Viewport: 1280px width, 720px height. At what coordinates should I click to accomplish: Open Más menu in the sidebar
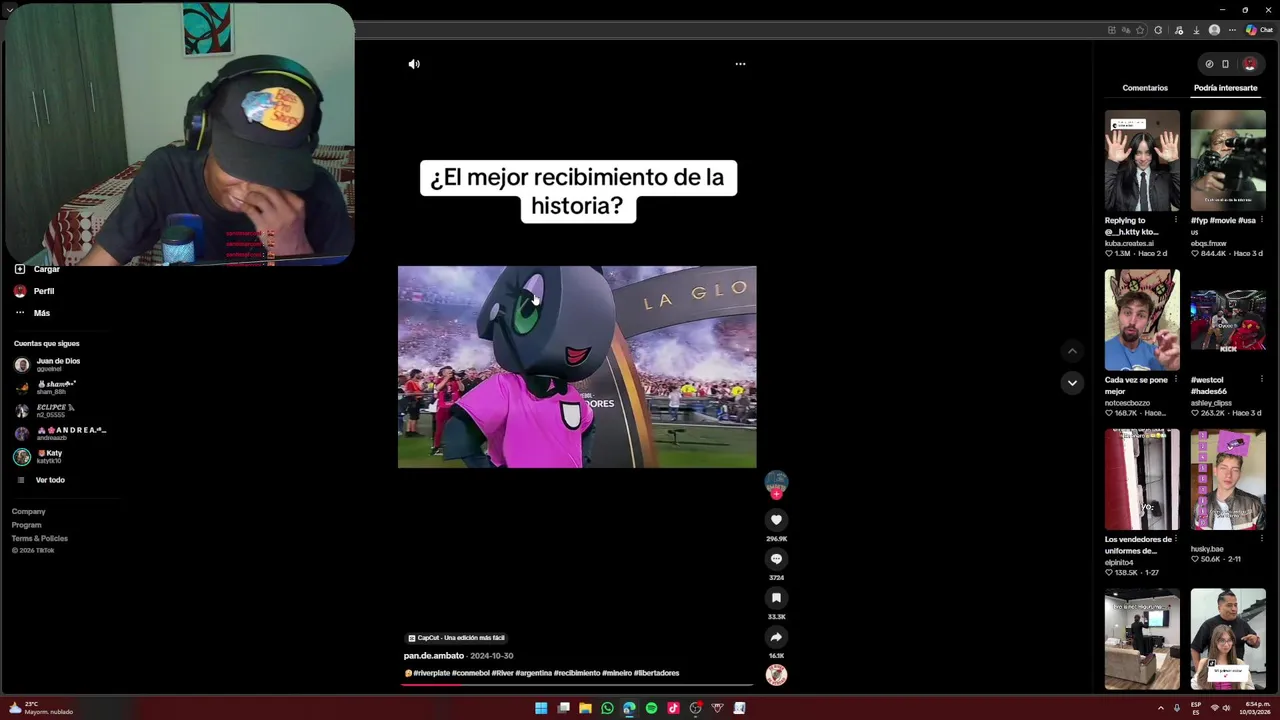coord(32,313)
